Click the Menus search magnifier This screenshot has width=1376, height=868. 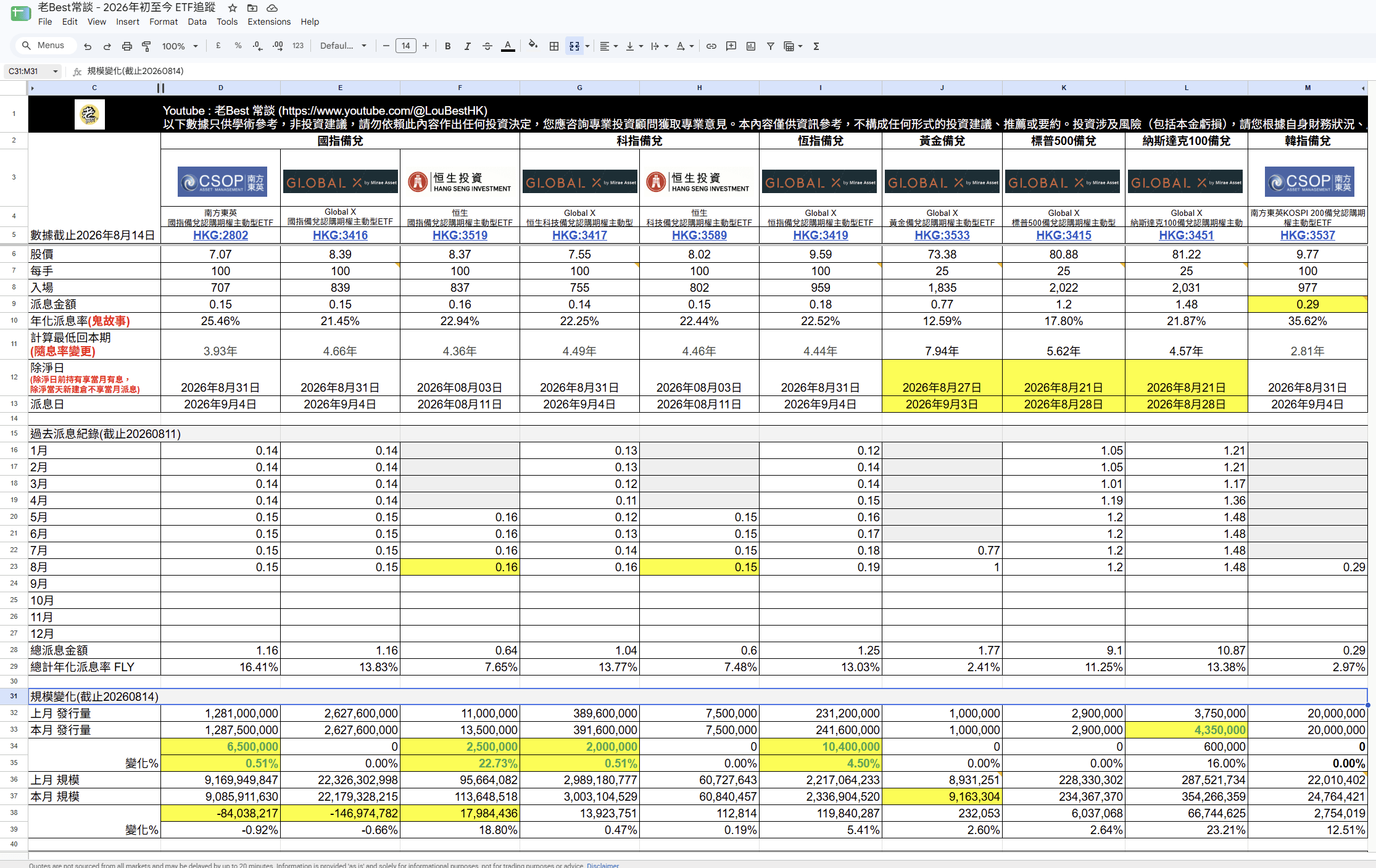(x=27, y=46)
